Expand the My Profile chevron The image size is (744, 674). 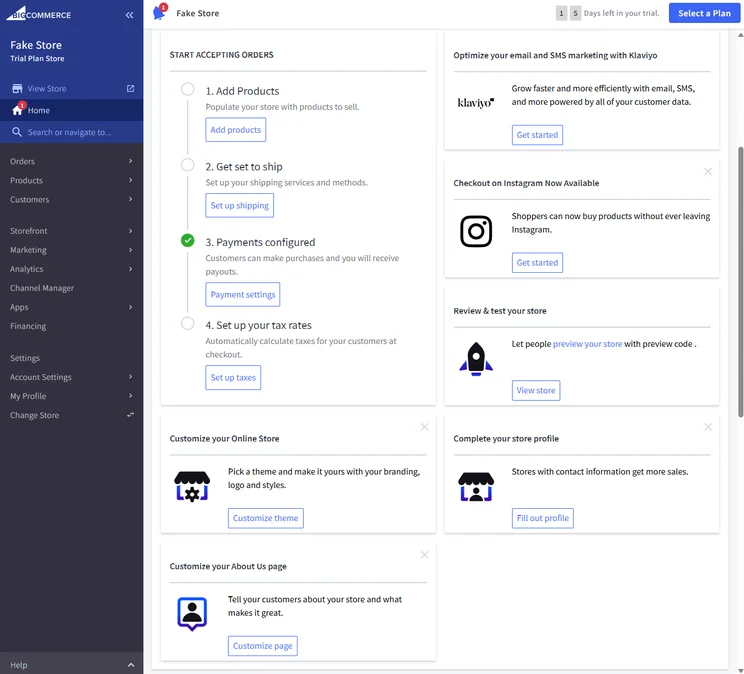point(130,396)
